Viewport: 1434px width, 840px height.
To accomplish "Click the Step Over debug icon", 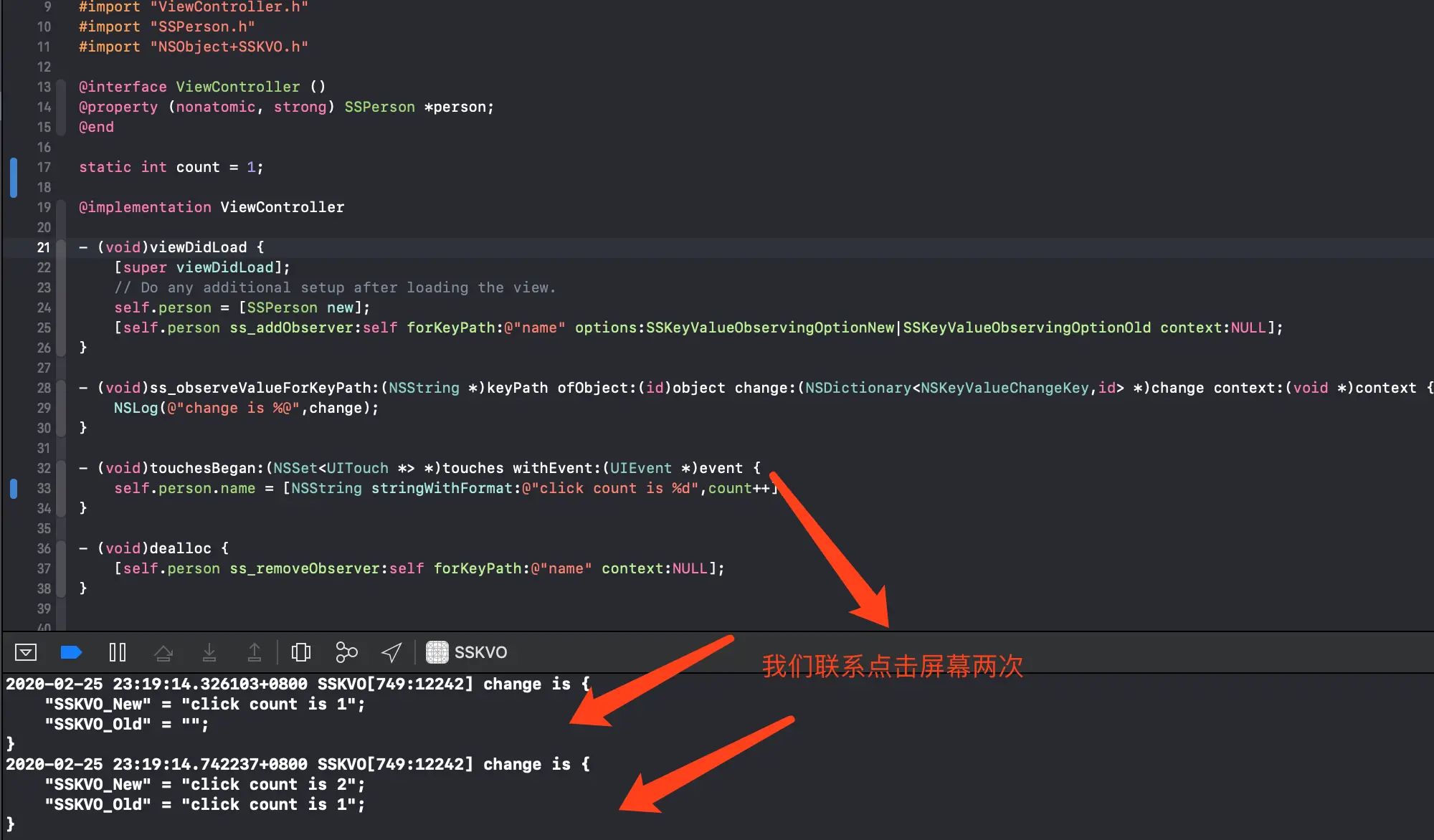I will point(163,652).
